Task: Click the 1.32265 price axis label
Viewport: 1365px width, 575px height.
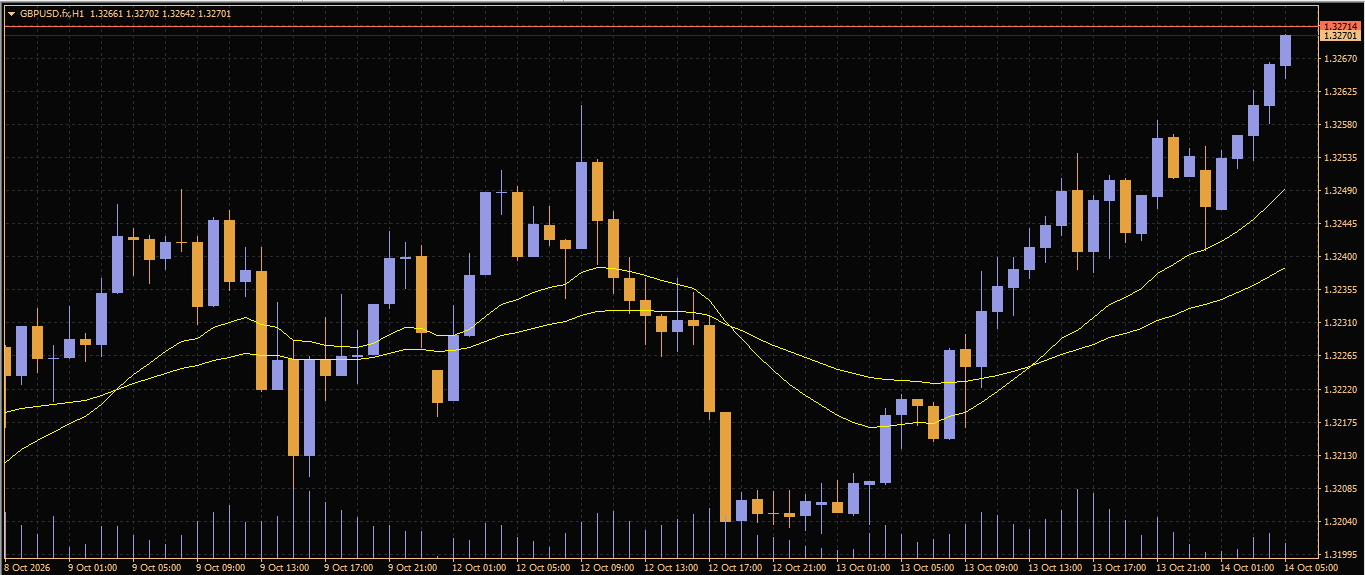Action: pyautogui.click(x=1339, y=356)
